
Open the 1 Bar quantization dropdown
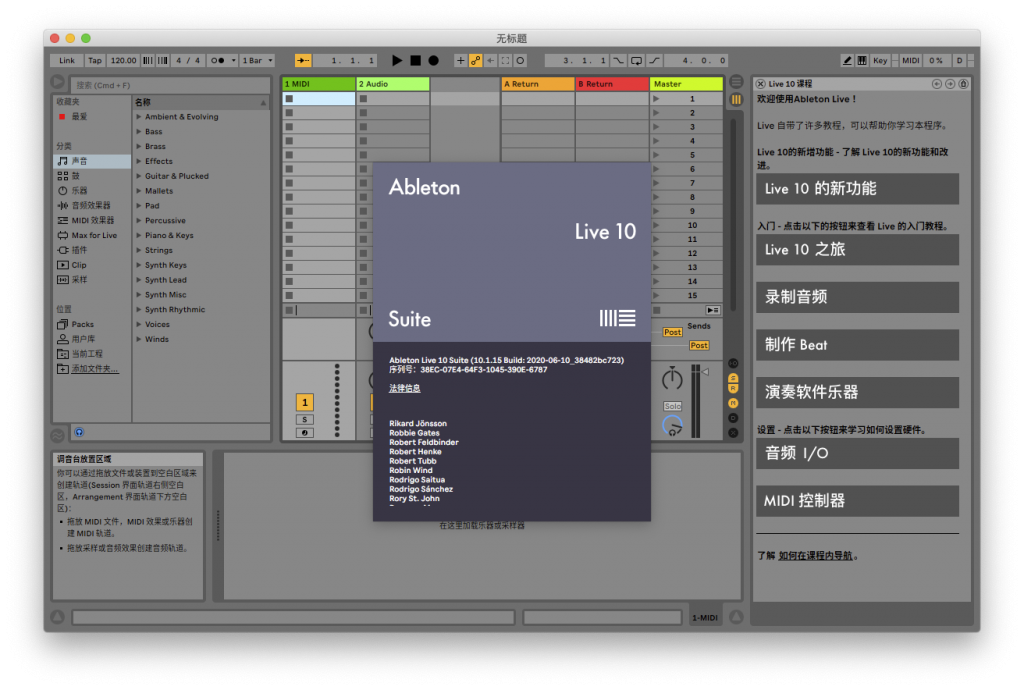[x=257, y=60]
